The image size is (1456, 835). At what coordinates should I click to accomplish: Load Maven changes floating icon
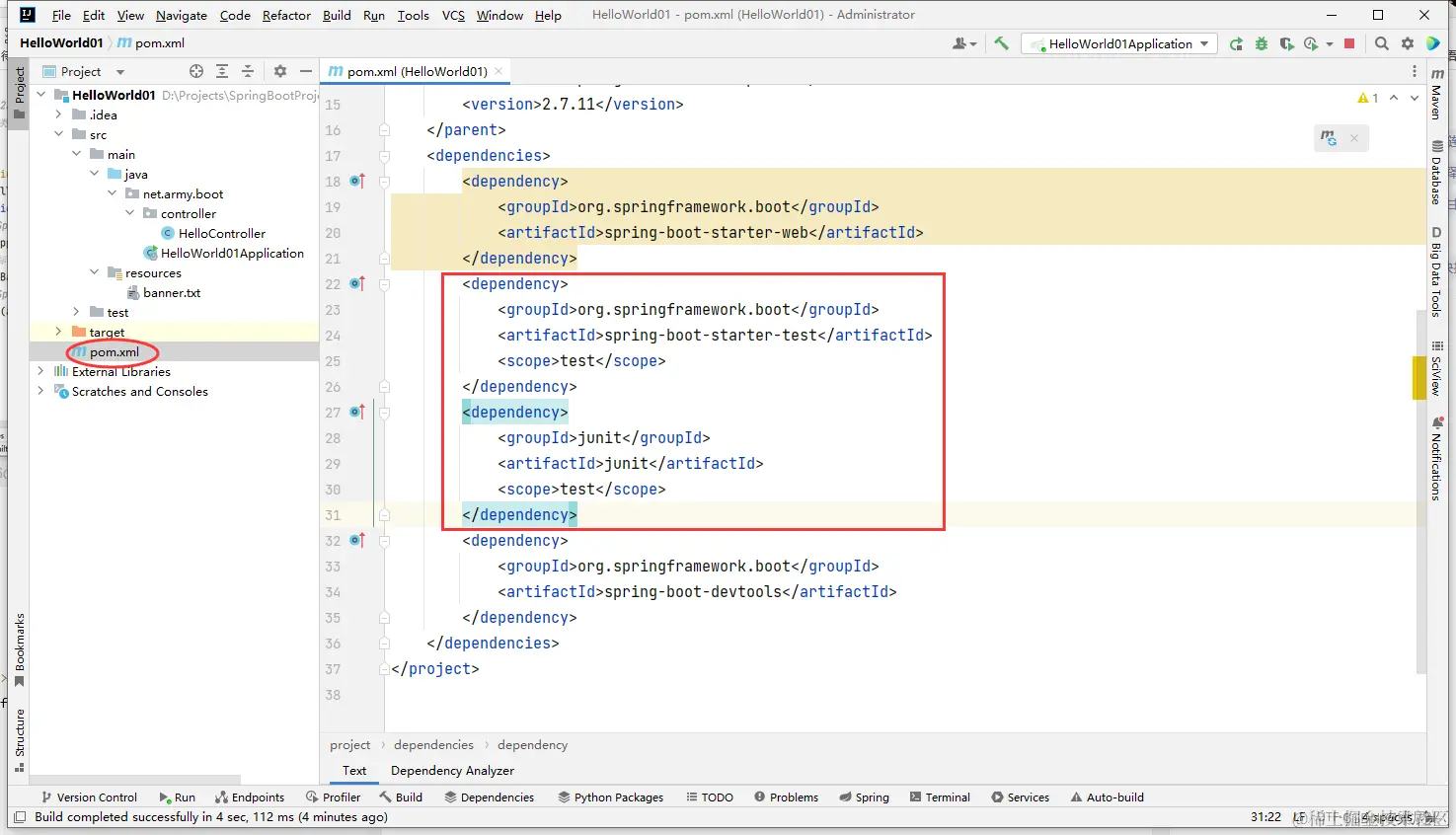tap(1329, 138)
